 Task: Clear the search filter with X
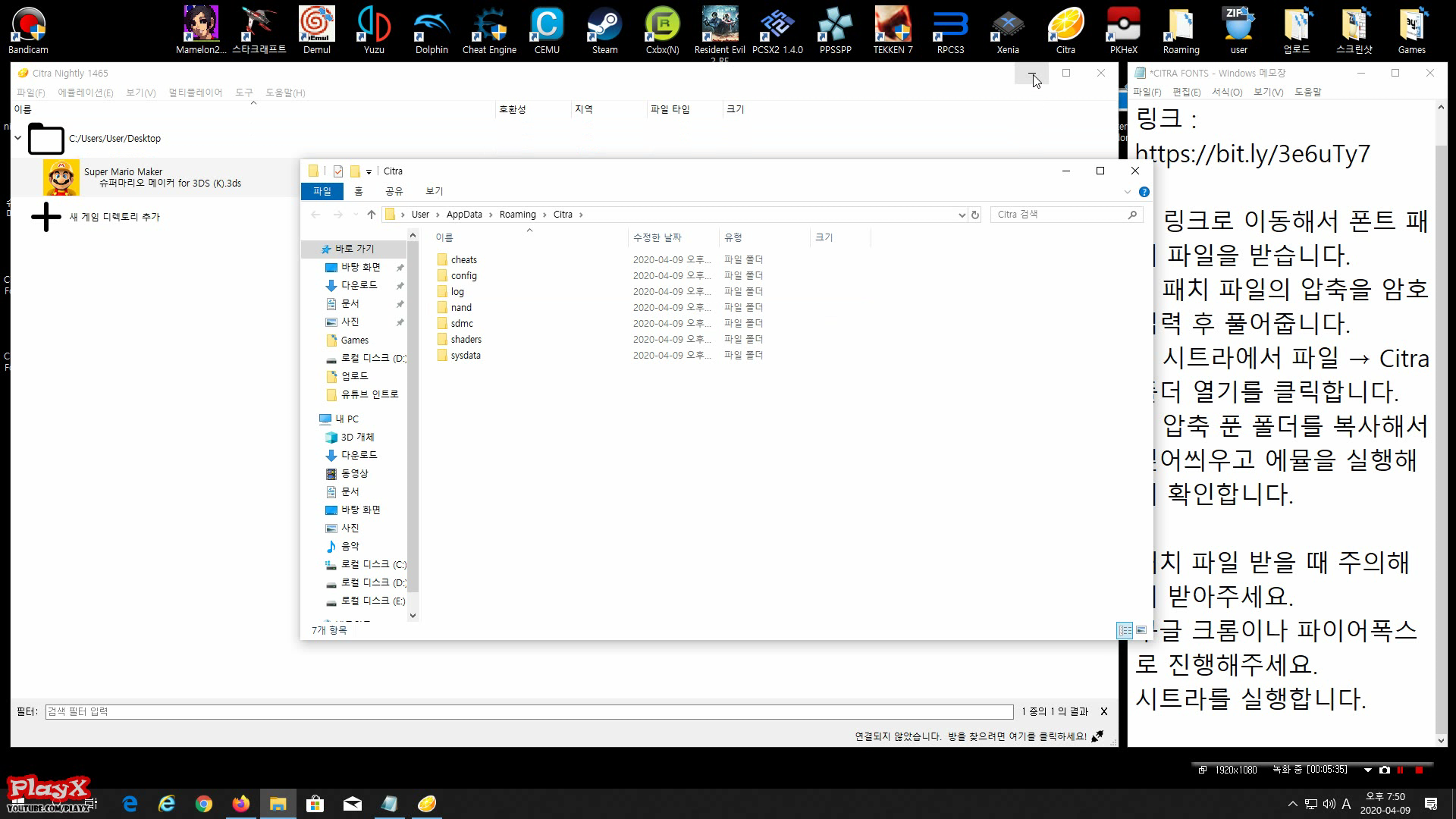(x=1104, y=711)
